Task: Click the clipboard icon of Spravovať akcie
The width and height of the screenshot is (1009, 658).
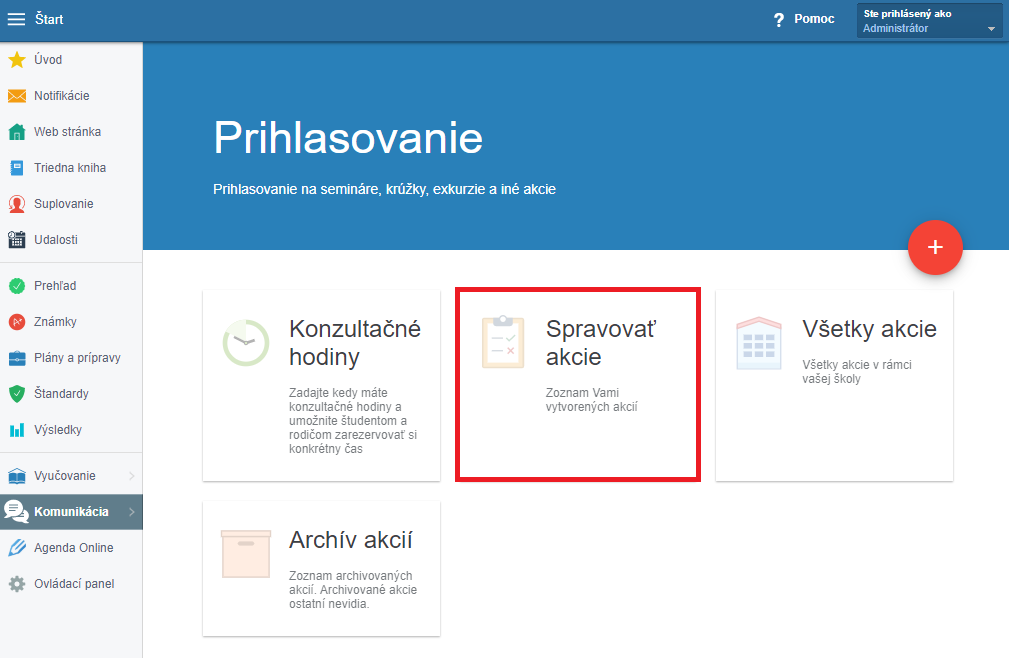Action: 503,342
